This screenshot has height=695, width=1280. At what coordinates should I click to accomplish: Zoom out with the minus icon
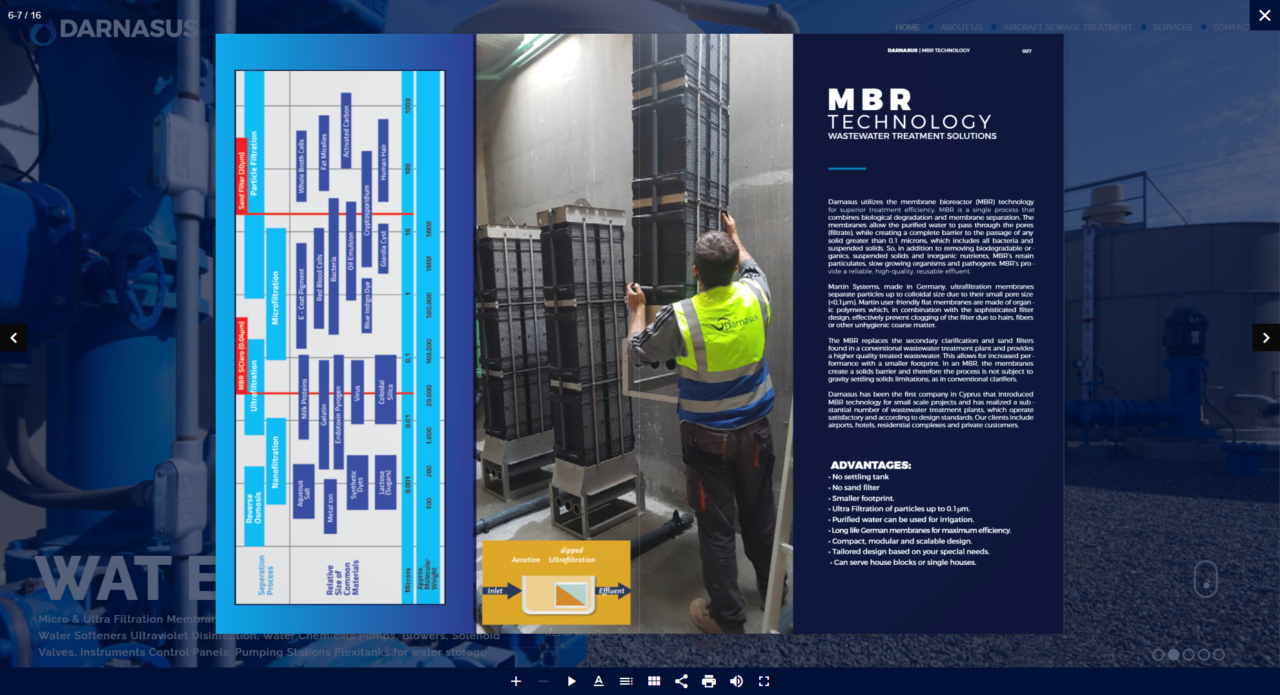(543, 681)
